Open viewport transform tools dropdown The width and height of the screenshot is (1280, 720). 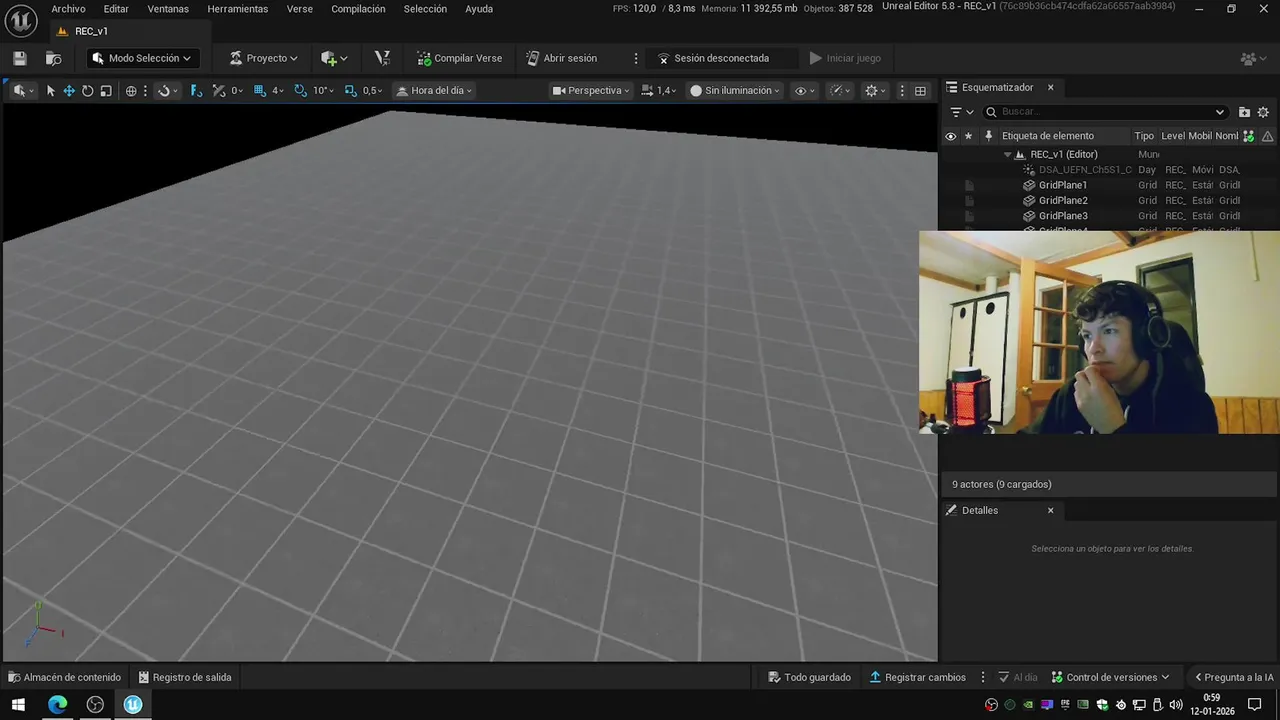[23, 90]
